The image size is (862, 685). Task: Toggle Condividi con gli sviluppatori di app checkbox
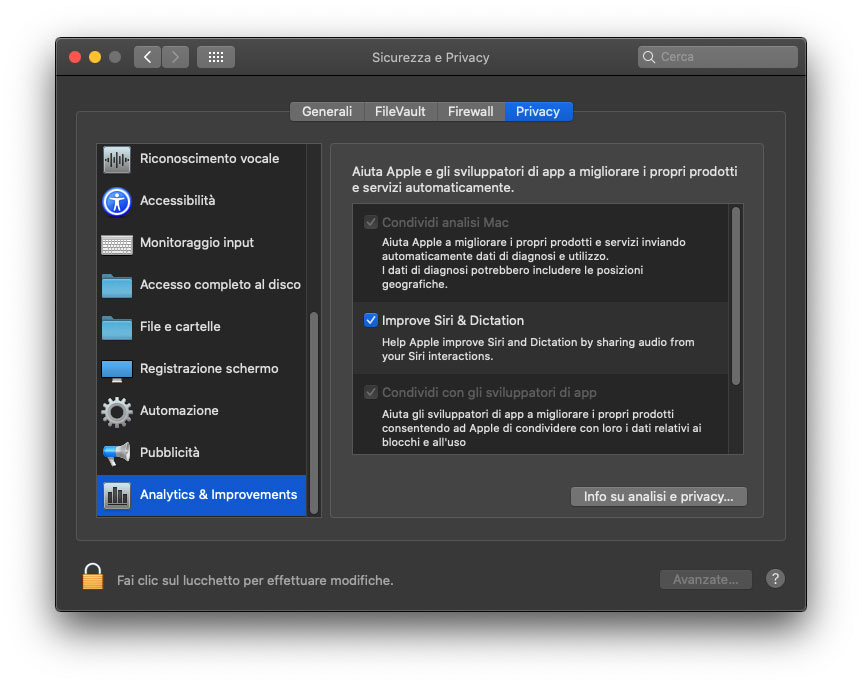pos(371,392)
